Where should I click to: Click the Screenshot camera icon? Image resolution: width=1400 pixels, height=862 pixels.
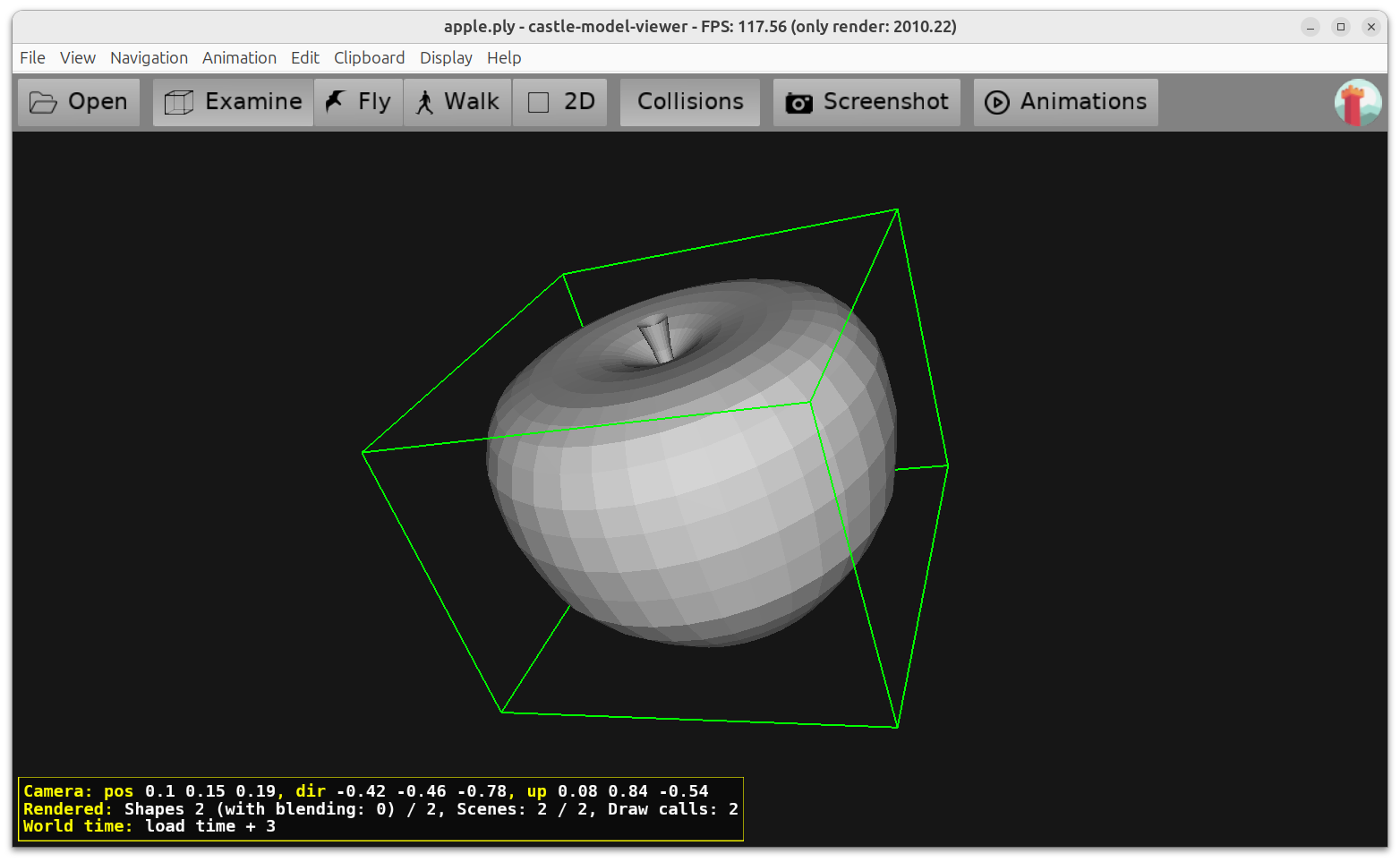[798, 103]
